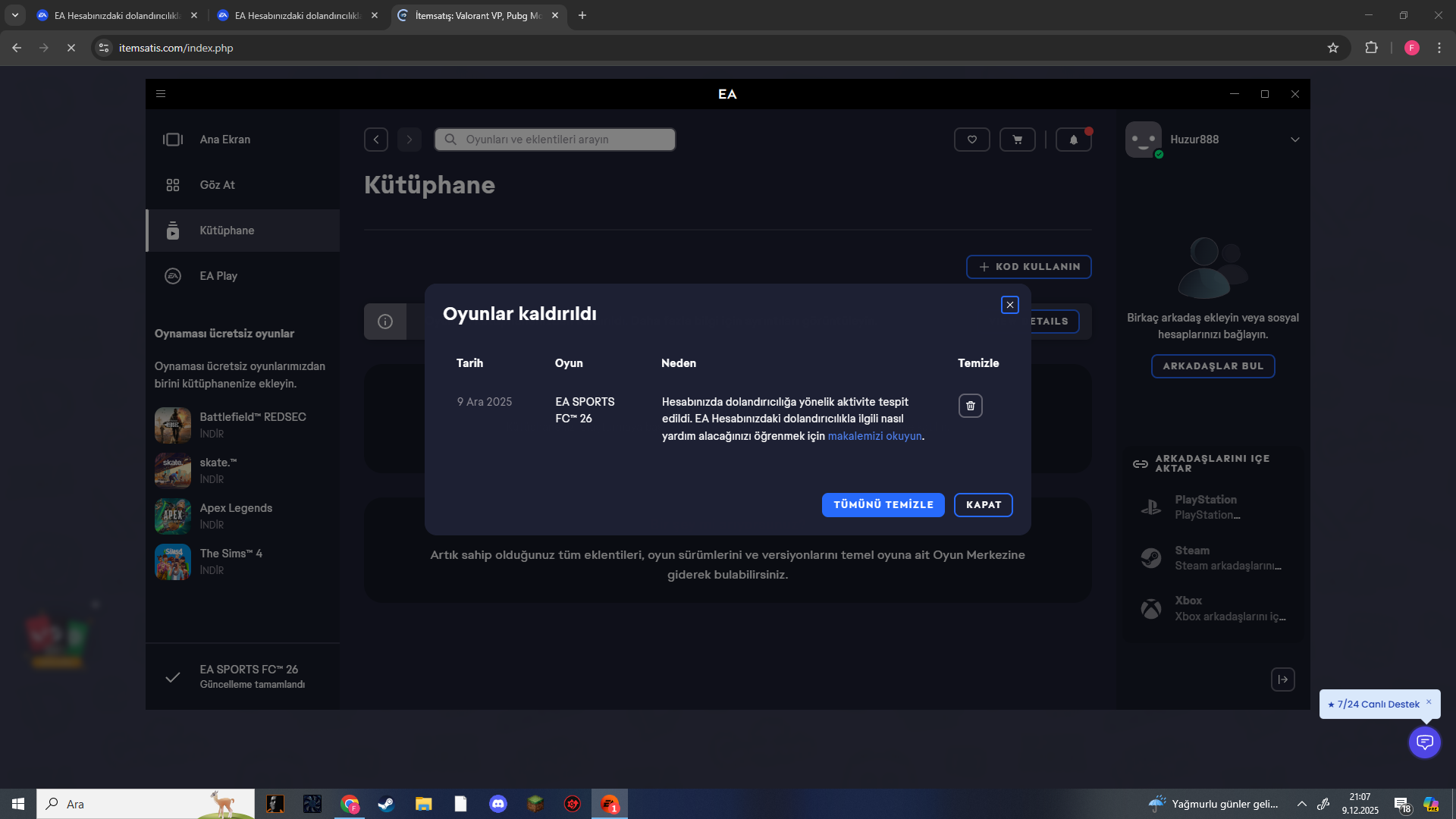Import PlayStation friends
Screen dimensions: 1456x819
tap(1213, 507)
